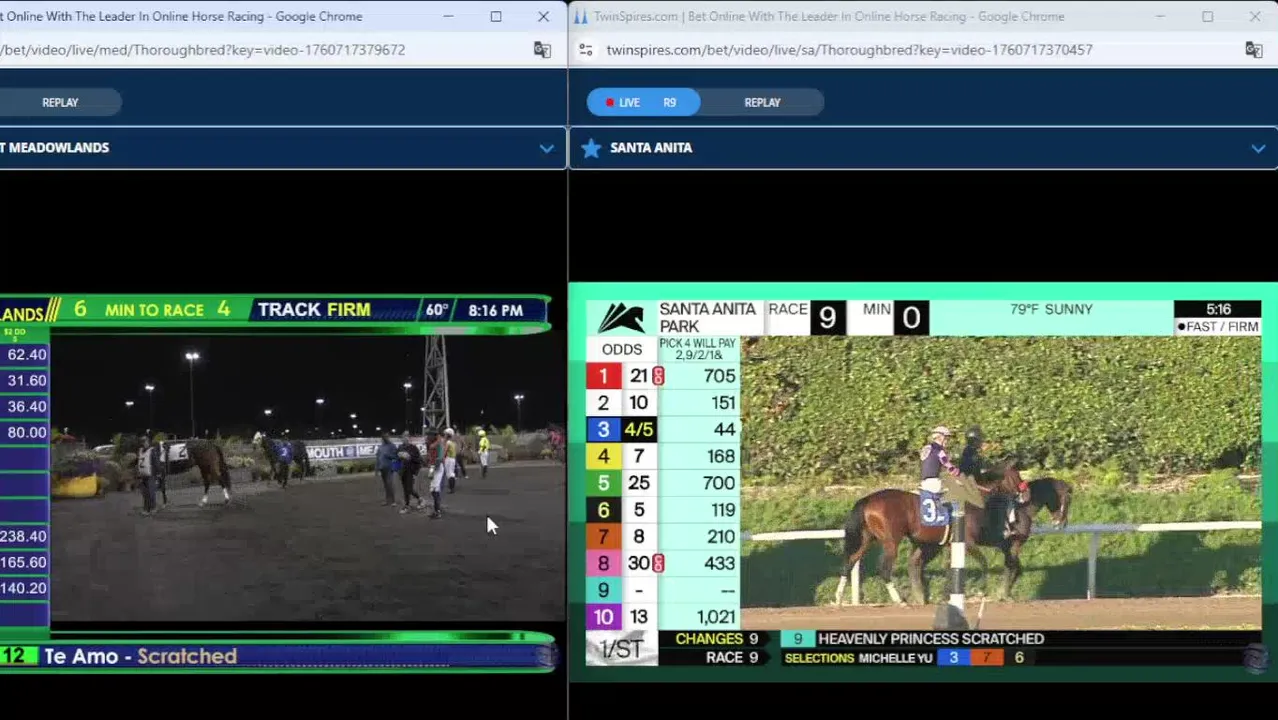Screen dimensions: 1278x720
Task: Click the 4/5 odds for horse 3
Action: pos(638,429)
